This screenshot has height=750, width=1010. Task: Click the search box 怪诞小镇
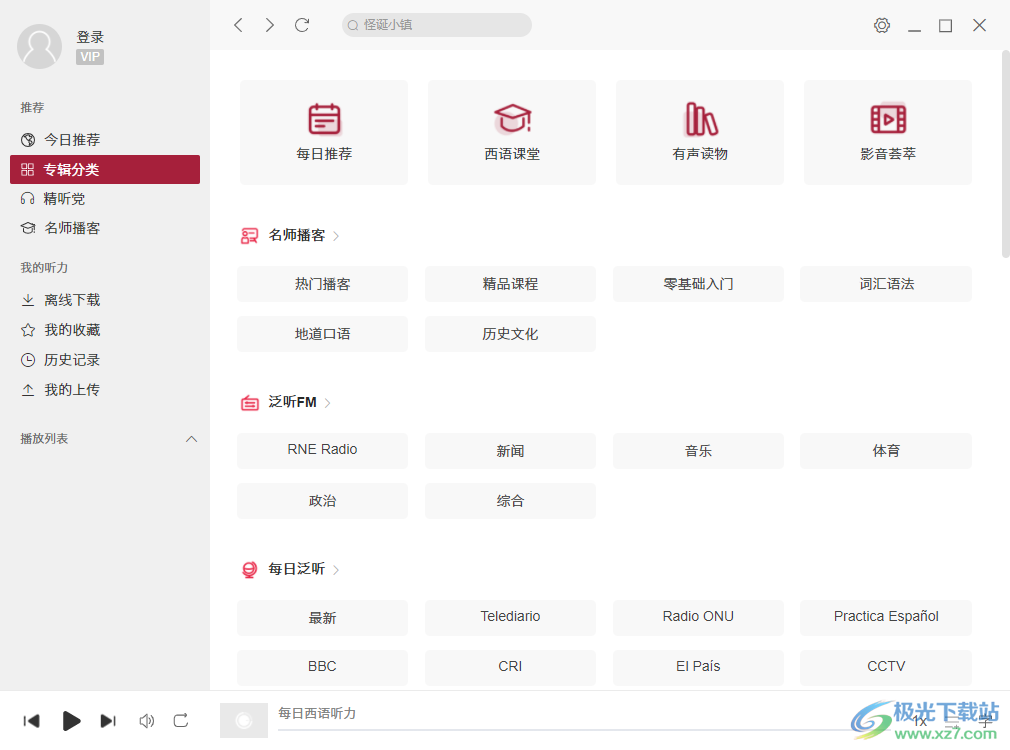click(437, 25)
